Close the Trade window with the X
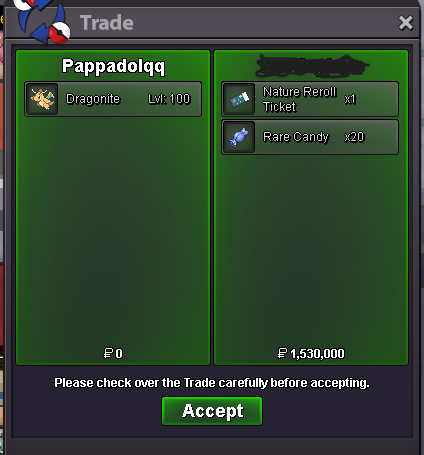This screenshot has height=455, width=424. pos(406,23)
